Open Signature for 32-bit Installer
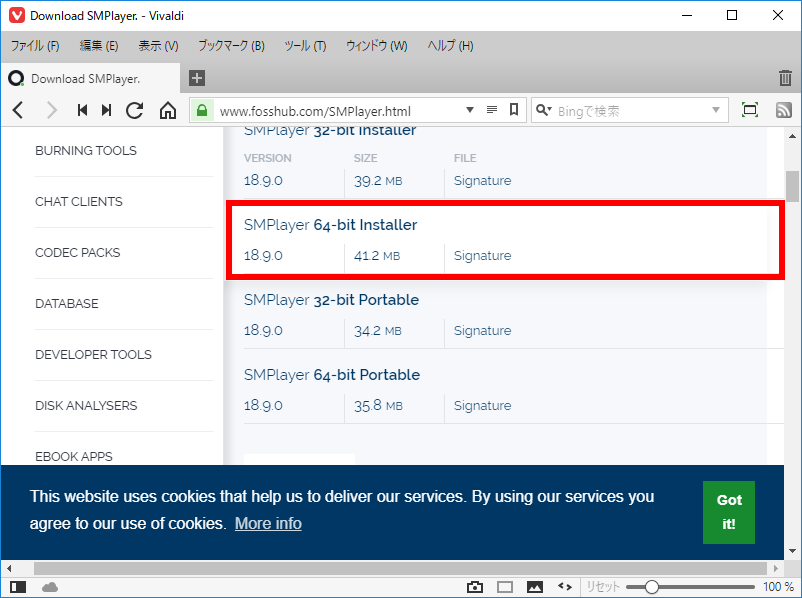Image resolution: width=802 pixels, height=598 pixels. pos(482,181)
